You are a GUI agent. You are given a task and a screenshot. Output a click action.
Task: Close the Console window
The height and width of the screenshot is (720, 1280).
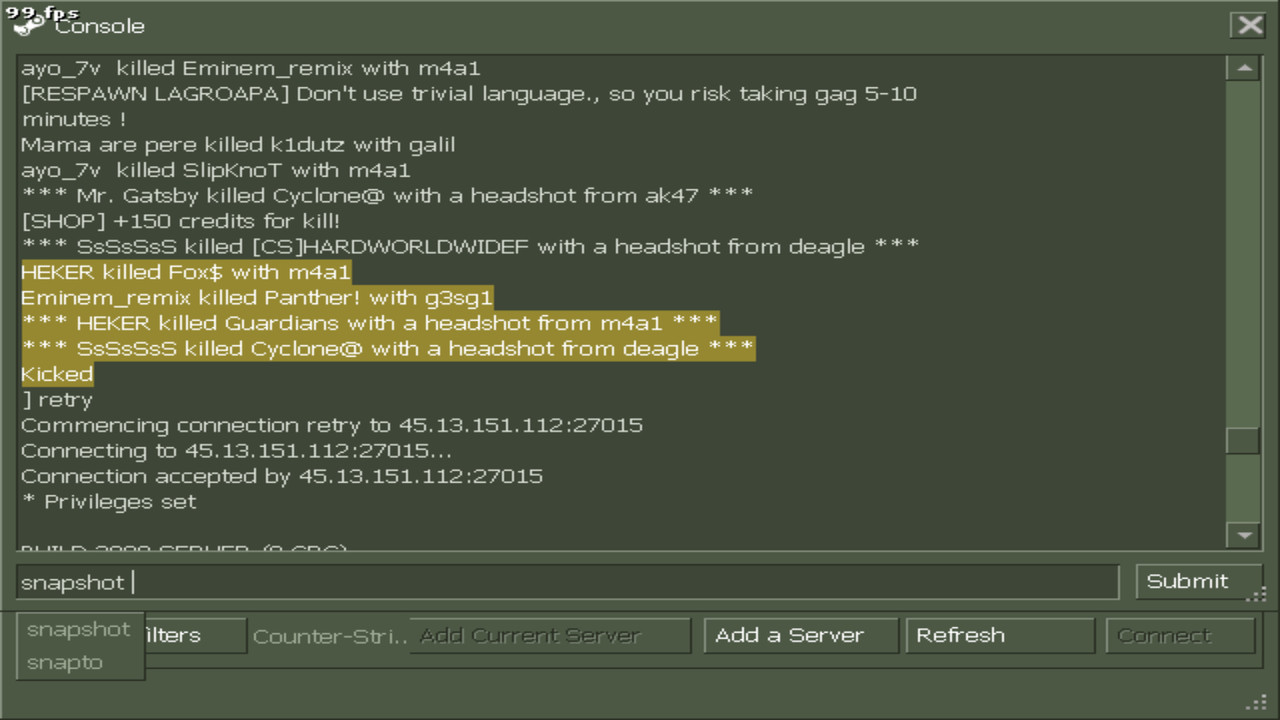pos(1250,25)
